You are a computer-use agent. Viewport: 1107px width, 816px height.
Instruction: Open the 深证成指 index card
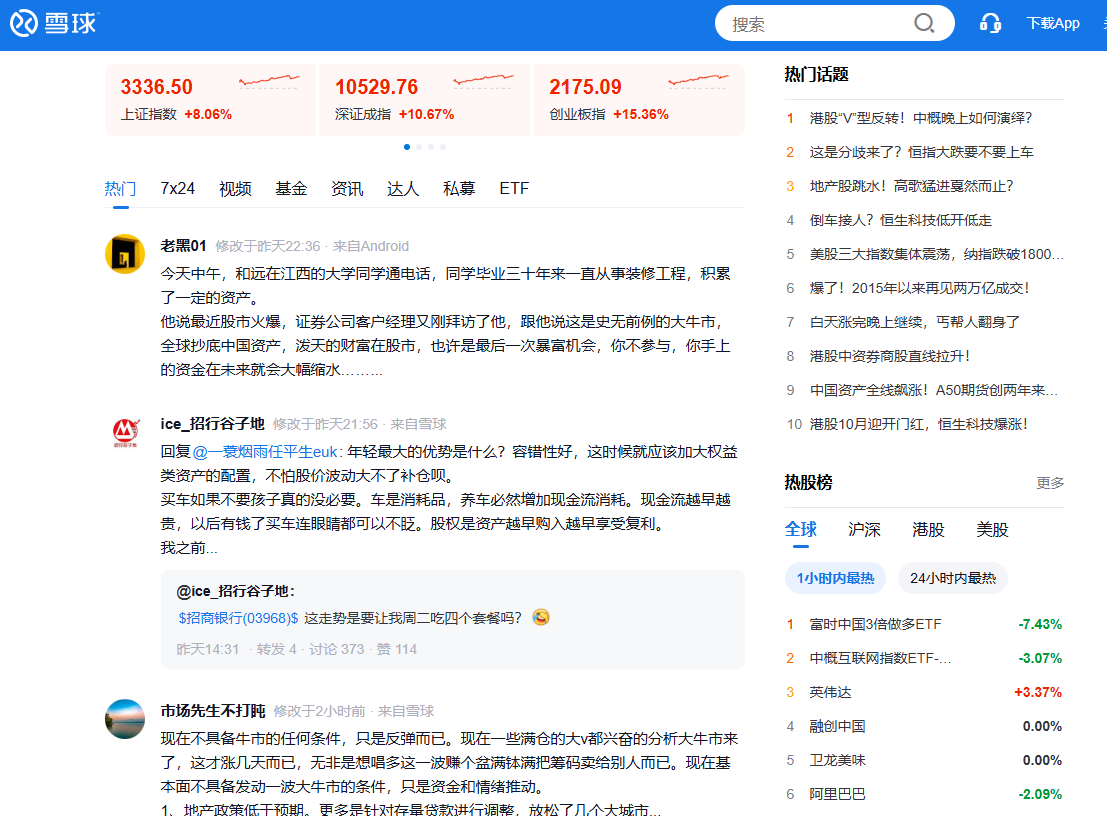click(424, 100)
